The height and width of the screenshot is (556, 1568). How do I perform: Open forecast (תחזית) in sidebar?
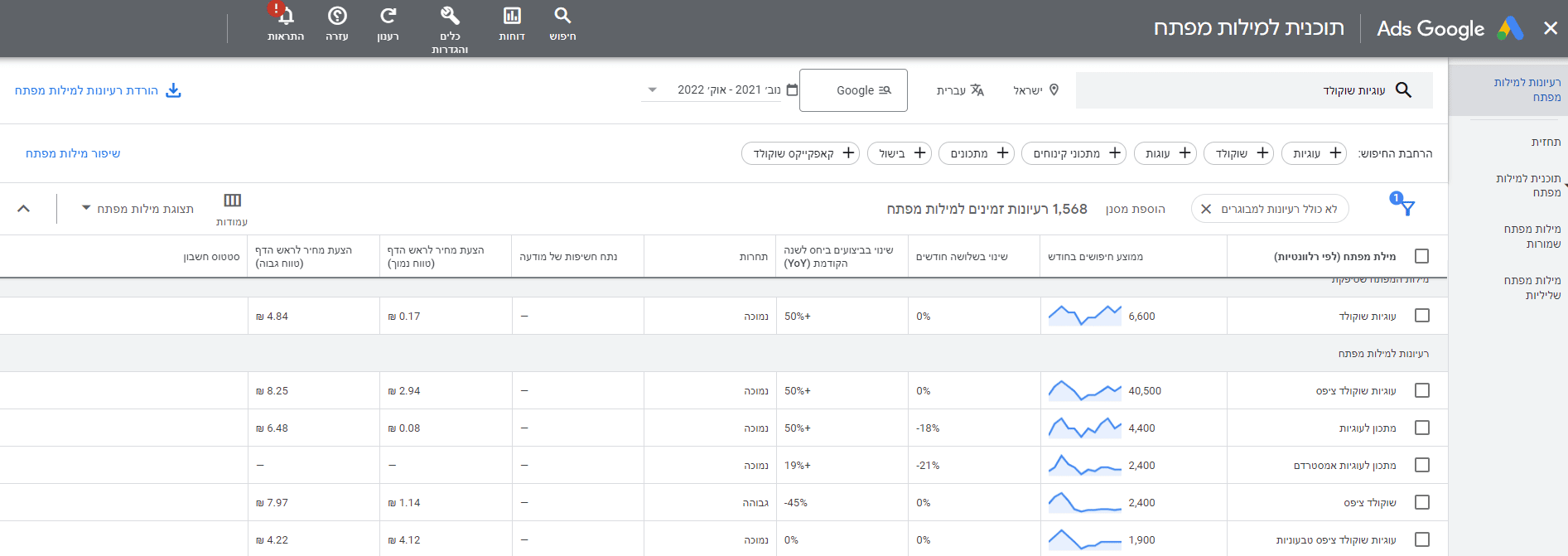1546,143
